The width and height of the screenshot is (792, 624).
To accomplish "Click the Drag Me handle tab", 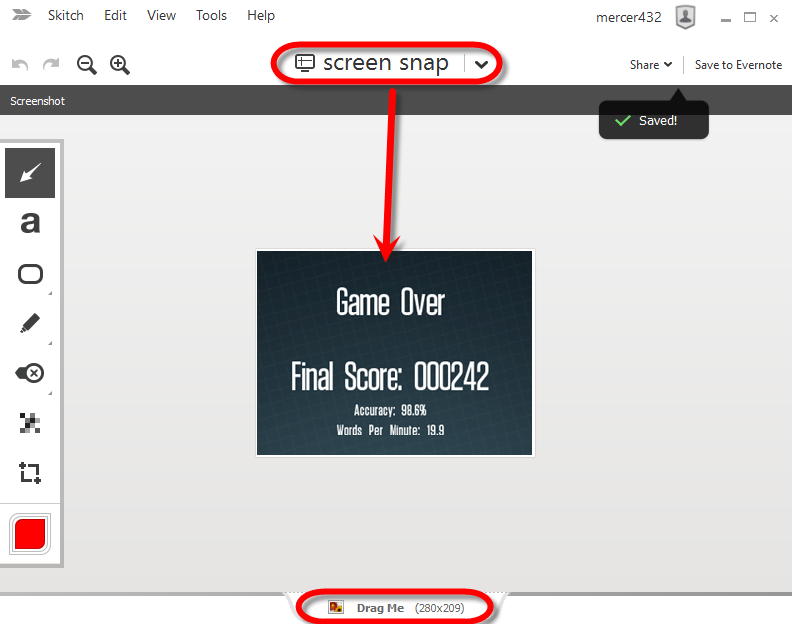I will click(395, 608).
